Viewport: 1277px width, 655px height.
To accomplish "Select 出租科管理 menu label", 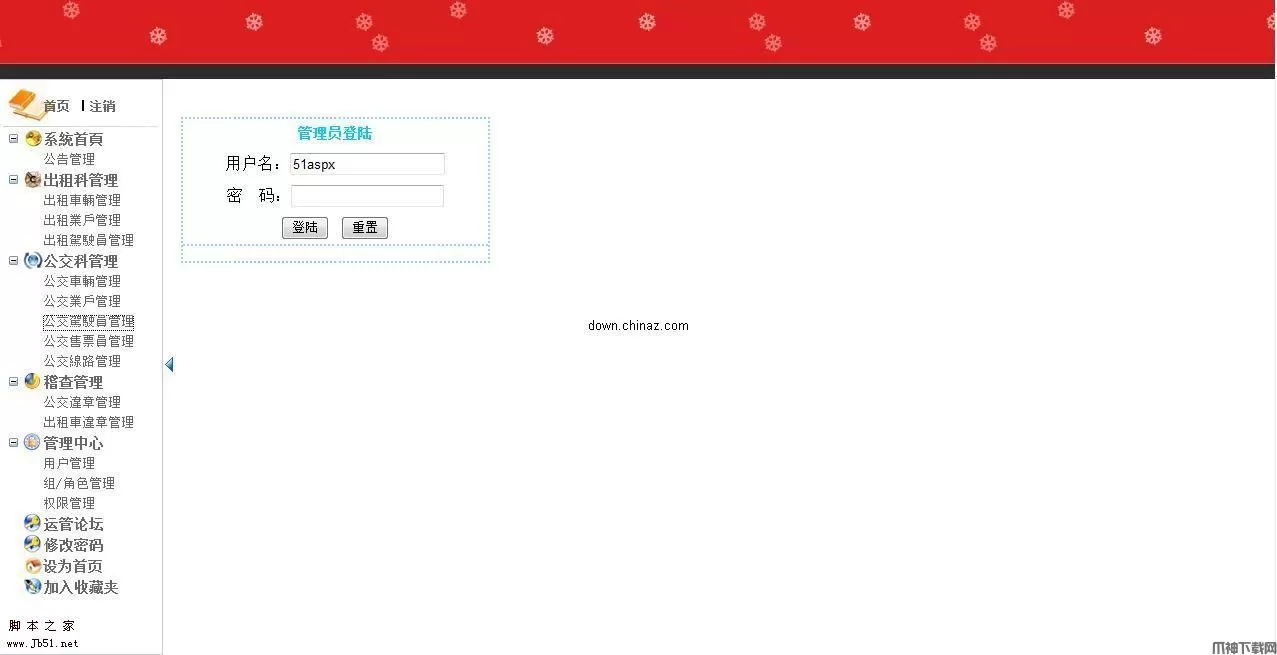I will tap(80, 180).
